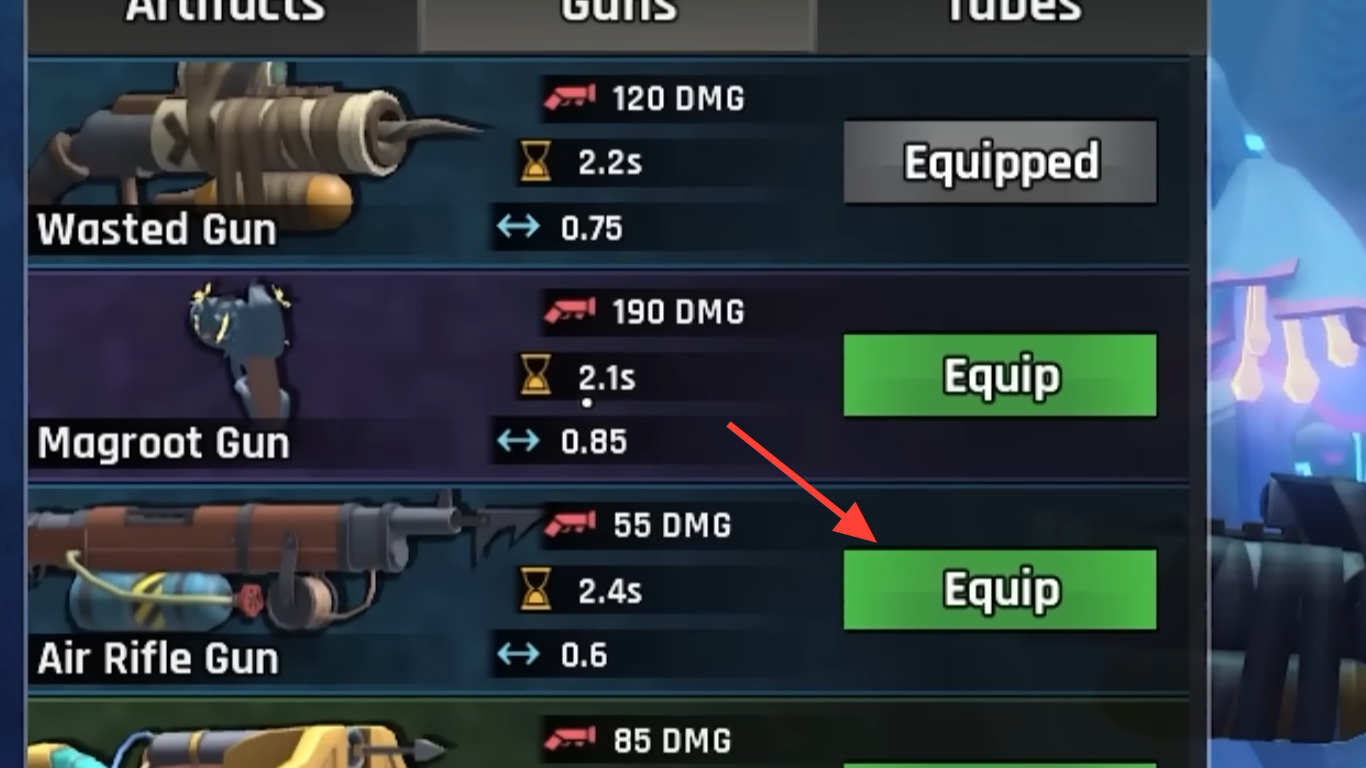Screen dimensions: 1366x768
Task: Click the hourglass icon next to 2.4s
Action: [x=537, y=590]
